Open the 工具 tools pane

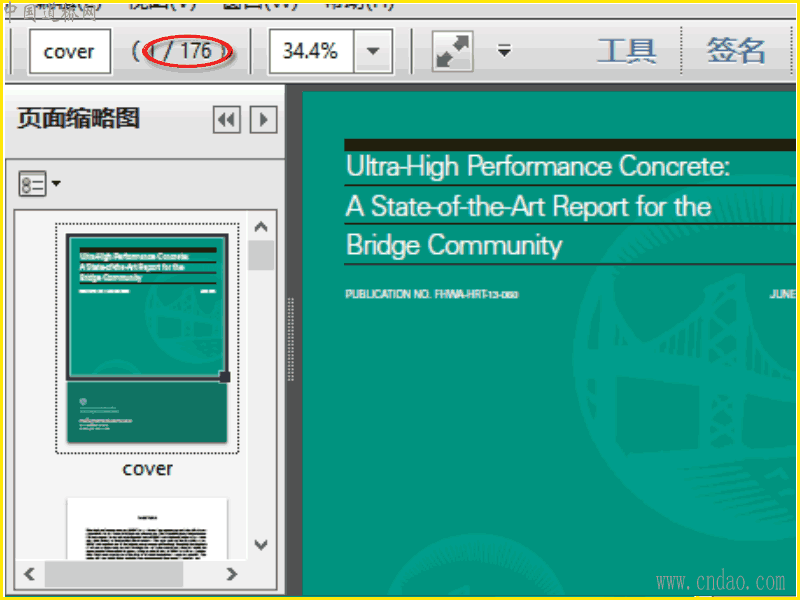point(627,51)
